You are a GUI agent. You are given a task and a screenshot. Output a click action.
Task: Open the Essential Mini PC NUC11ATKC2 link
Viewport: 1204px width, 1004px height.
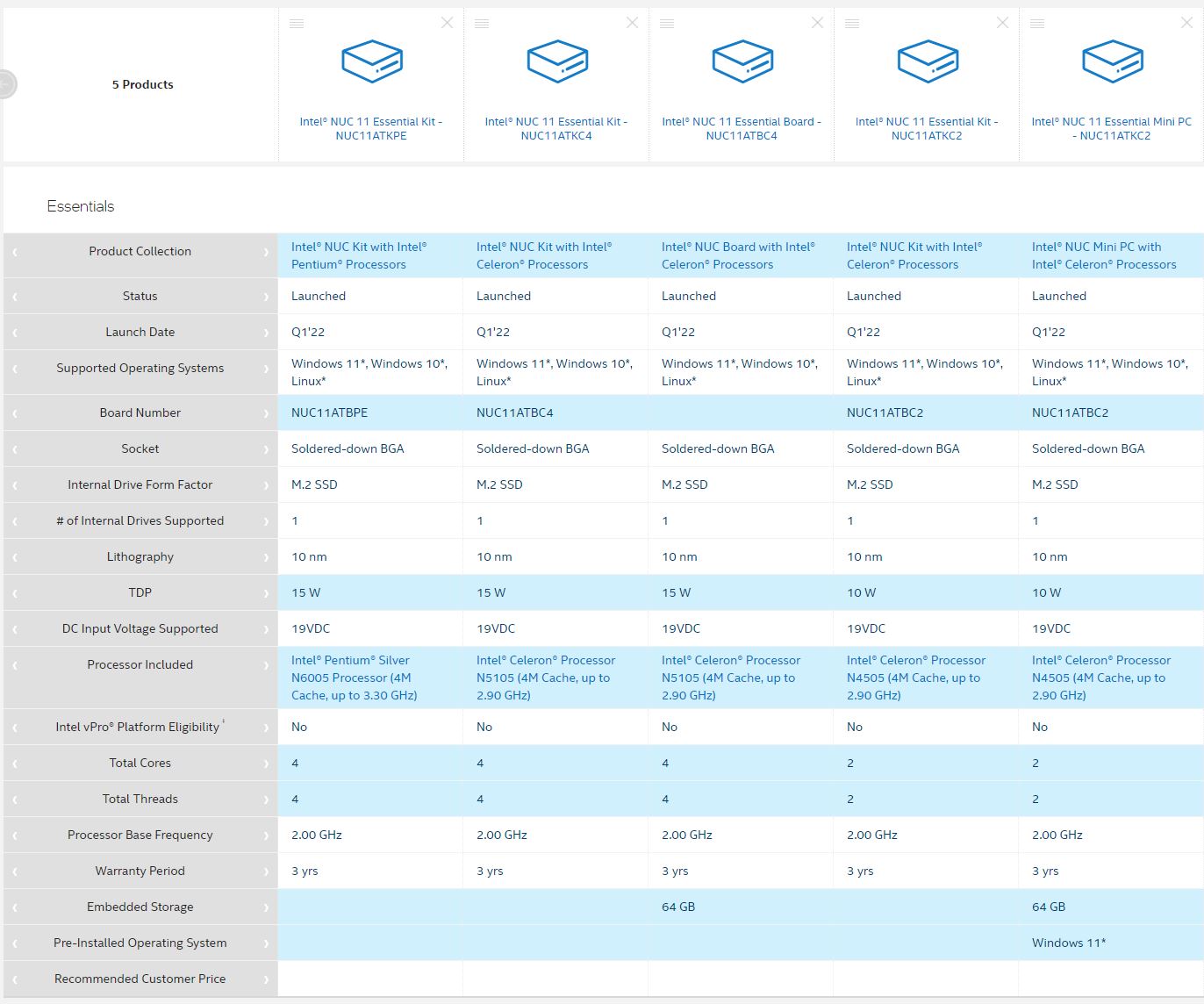pos(1112,129)
